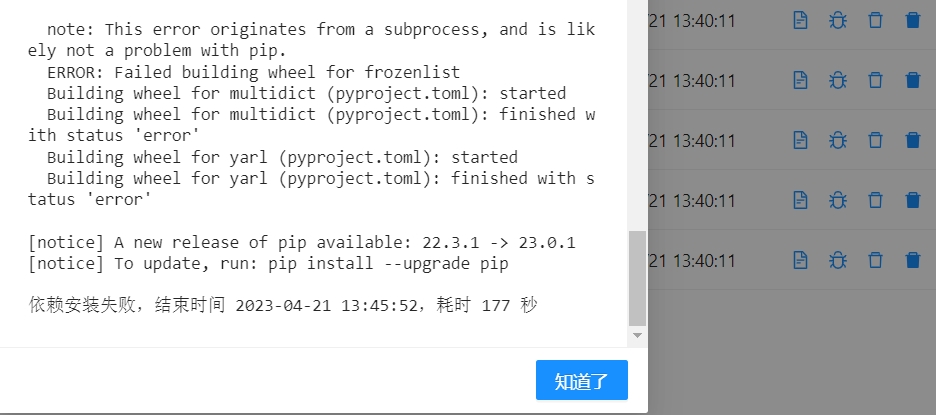Click the solid trash icon in the first row
The width and height of the screenshot is (936, 415).
912,20
